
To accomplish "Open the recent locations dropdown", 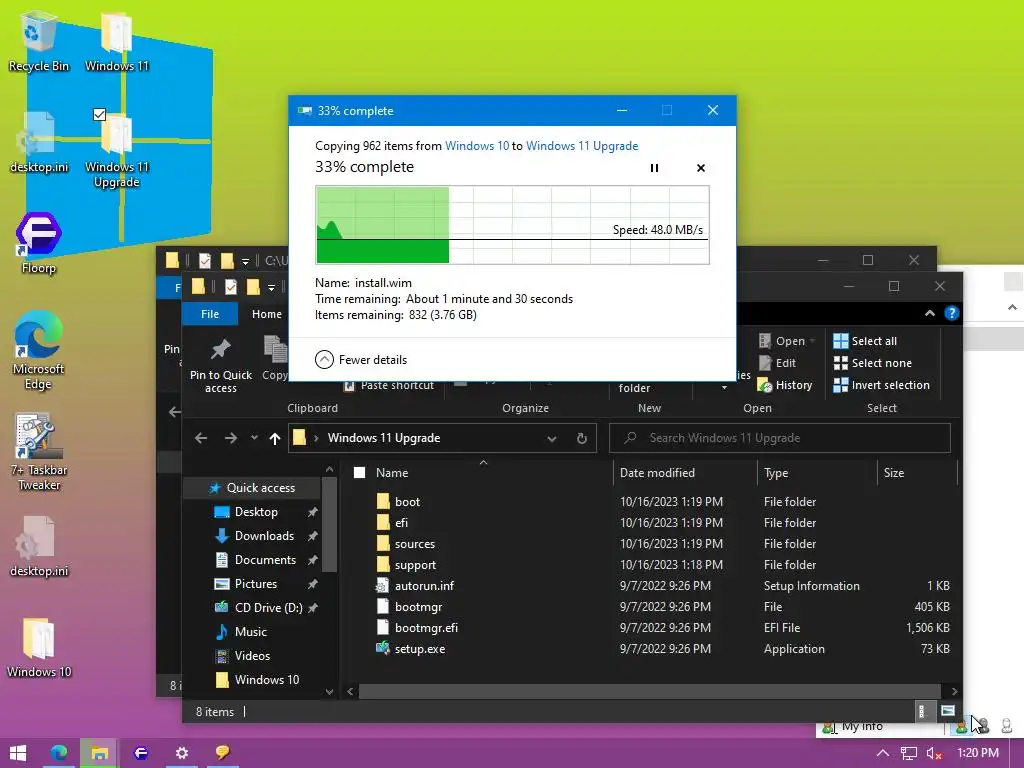I will point(254,438).
